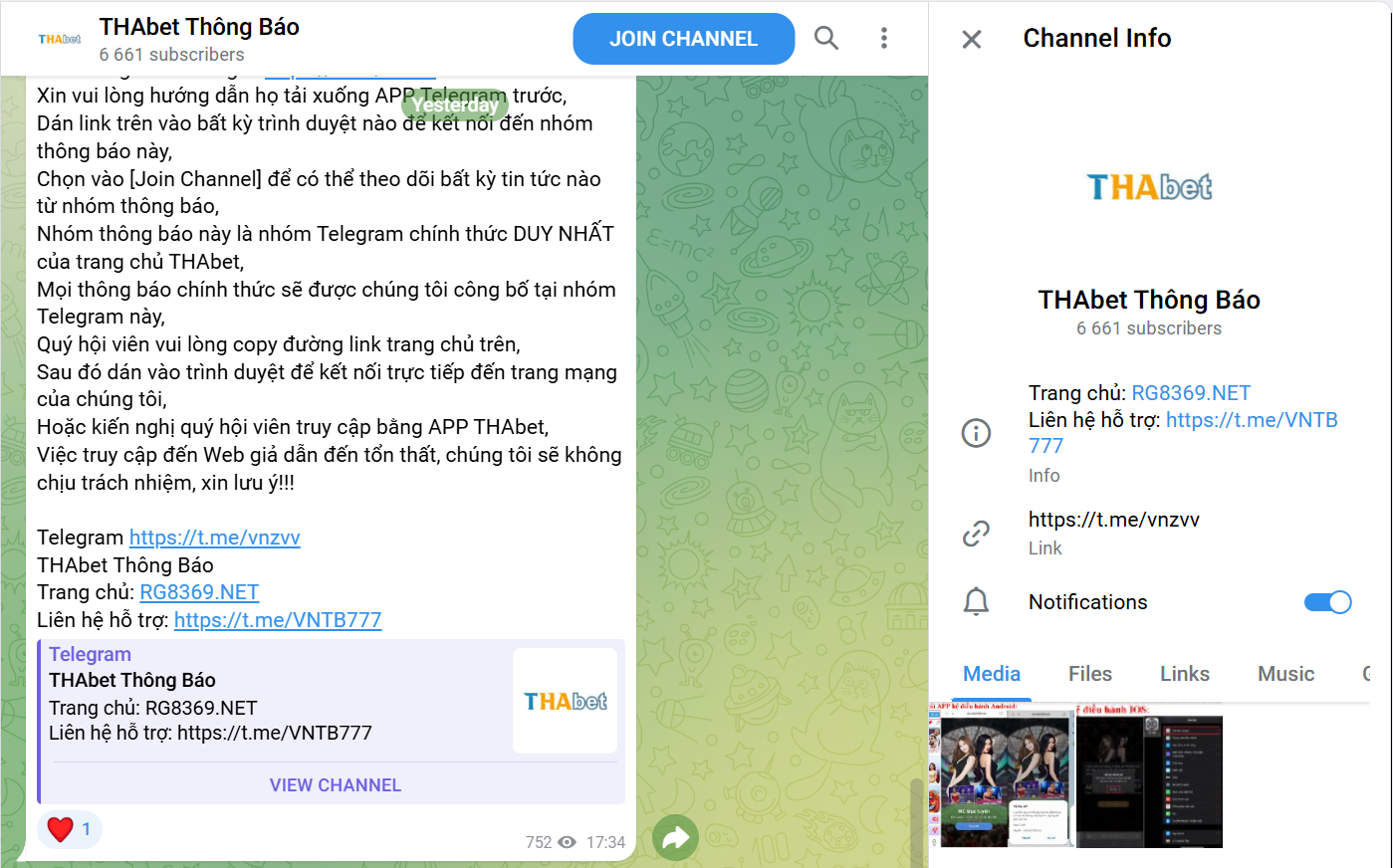Viewport: 1393px width, 868px height.
Task: Click the VIEW CHANNEL button in preview
Action: [336, 785]
